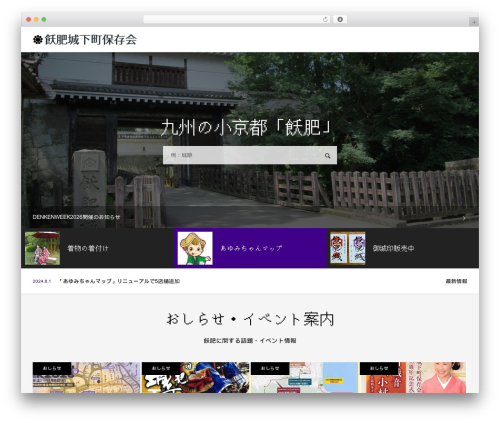Click the right chevron on news banner
Screen dimensions: 500x423
coord(464,218)
